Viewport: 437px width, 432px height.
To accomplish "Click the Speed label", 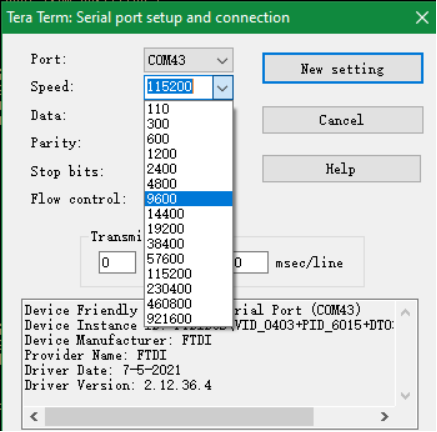I will pos(52,87).
